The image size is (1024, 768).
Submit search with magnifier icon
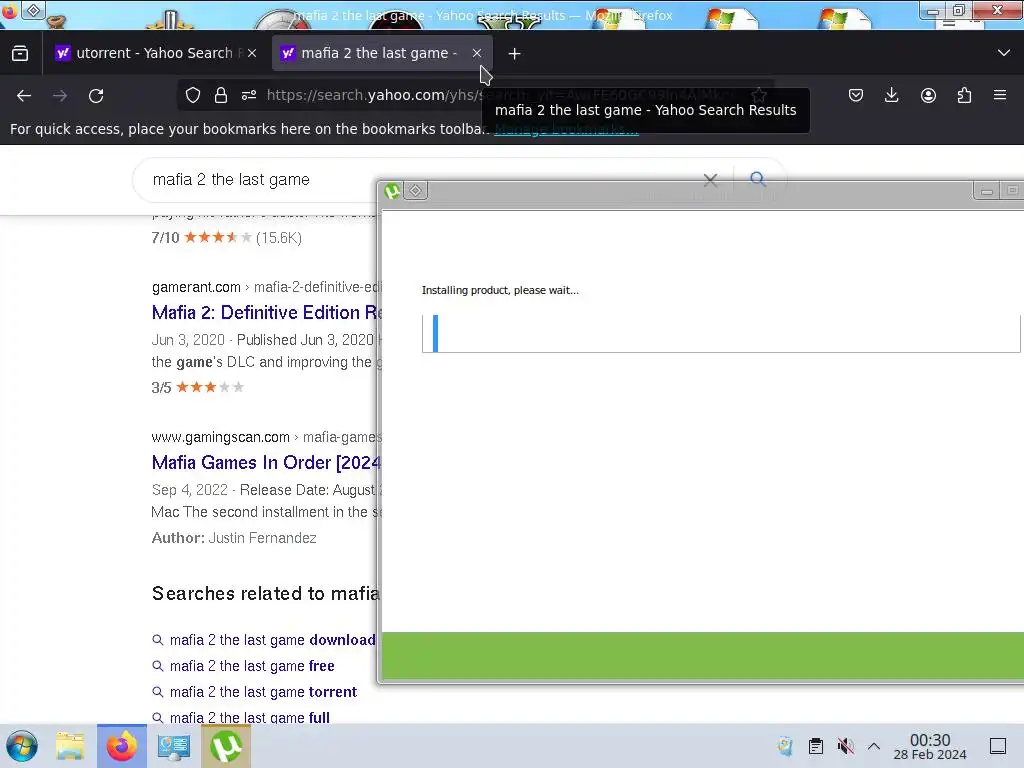(758, 179)
